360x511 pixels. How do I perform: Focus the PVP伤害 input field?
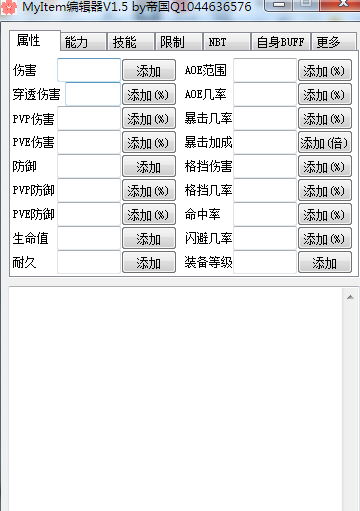point(89,118)
